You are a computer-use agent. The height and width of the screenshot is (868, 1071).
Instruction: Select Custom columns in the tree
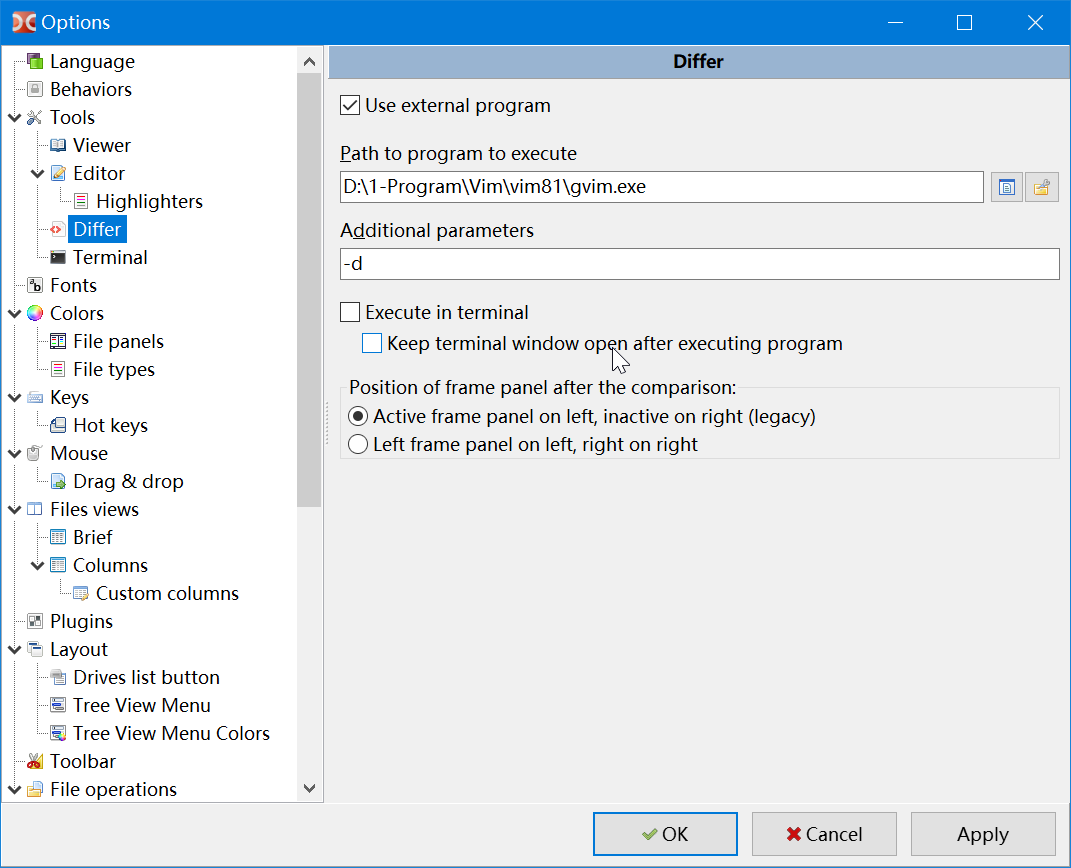point(167,594)
